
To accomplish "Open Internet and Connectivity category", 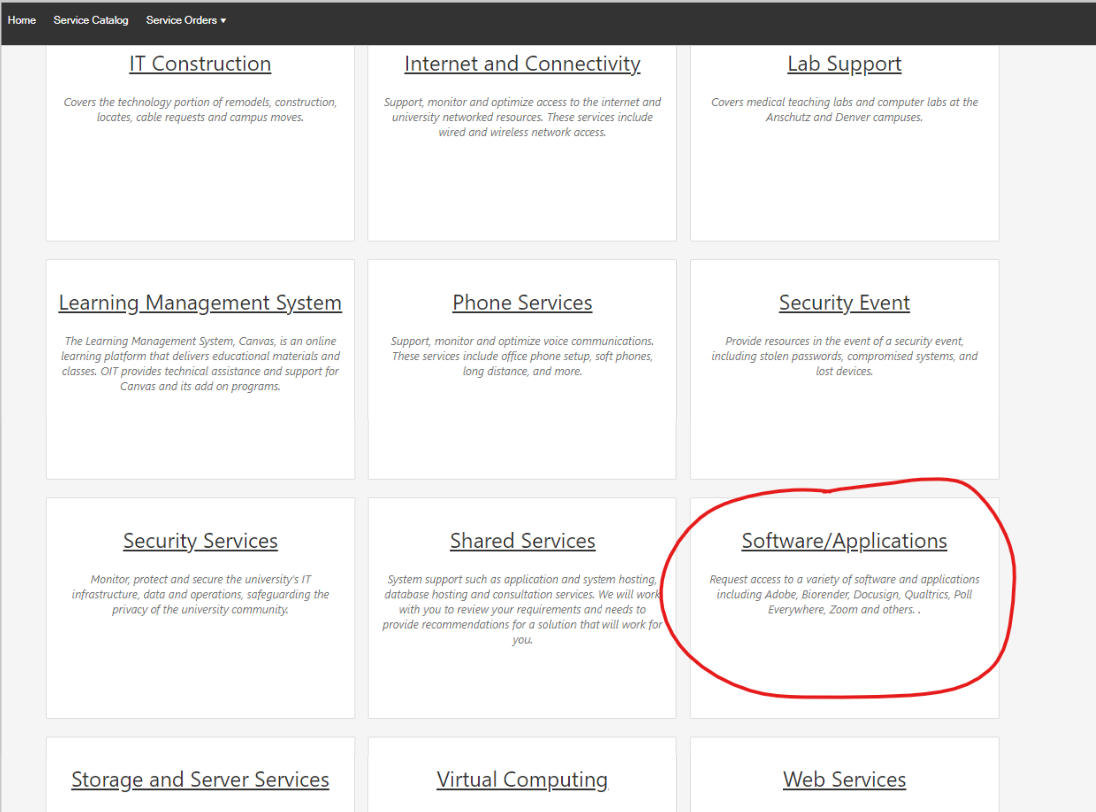I will click(522, 64).
